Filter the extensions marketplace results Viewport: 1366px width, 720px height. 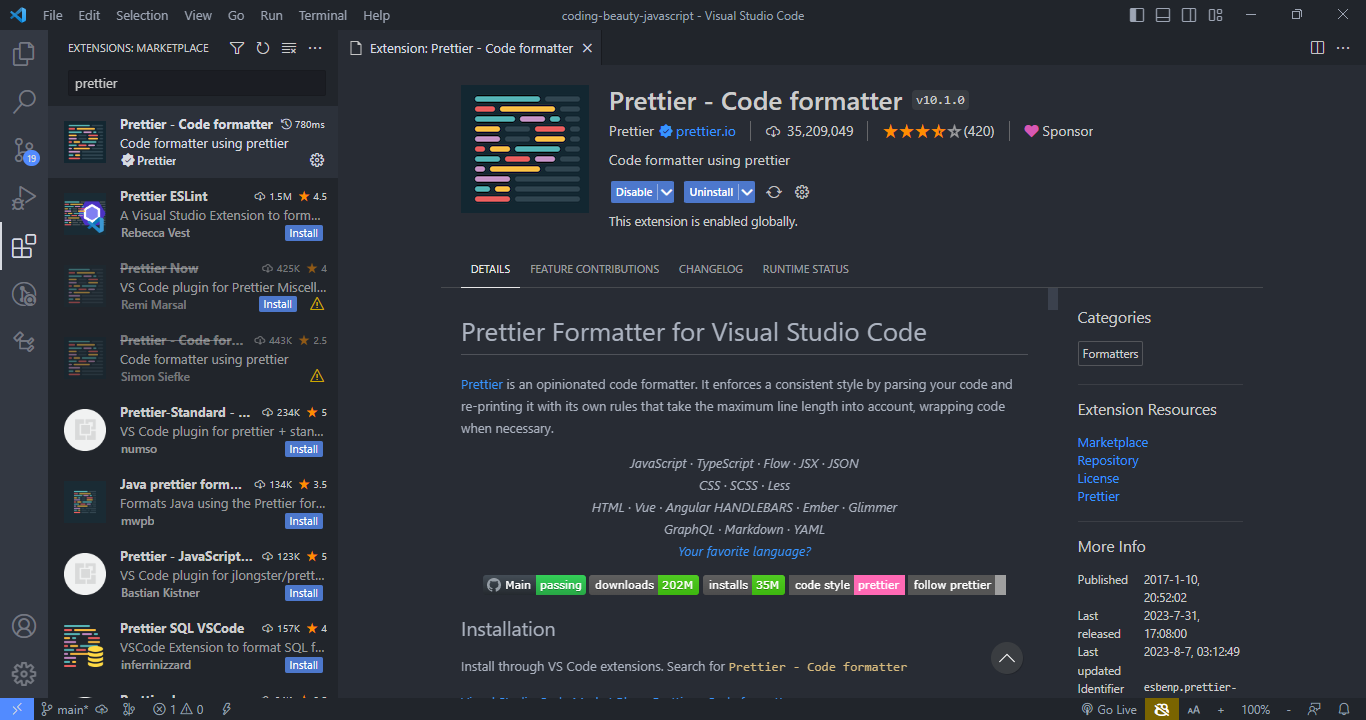coord(237,47)
